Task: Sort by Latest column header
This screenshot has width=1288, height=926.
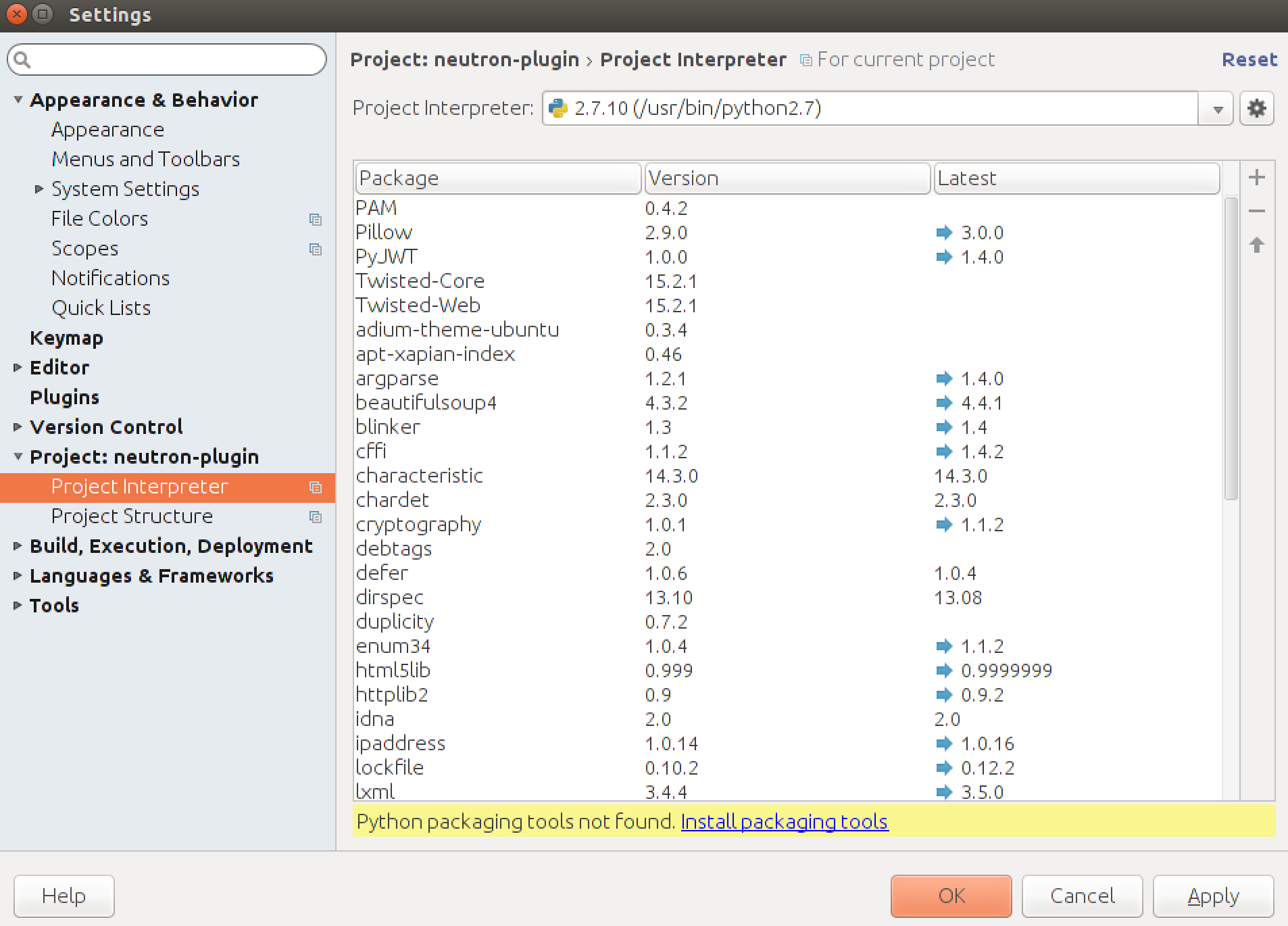Action: click(x=1076, y=178)
